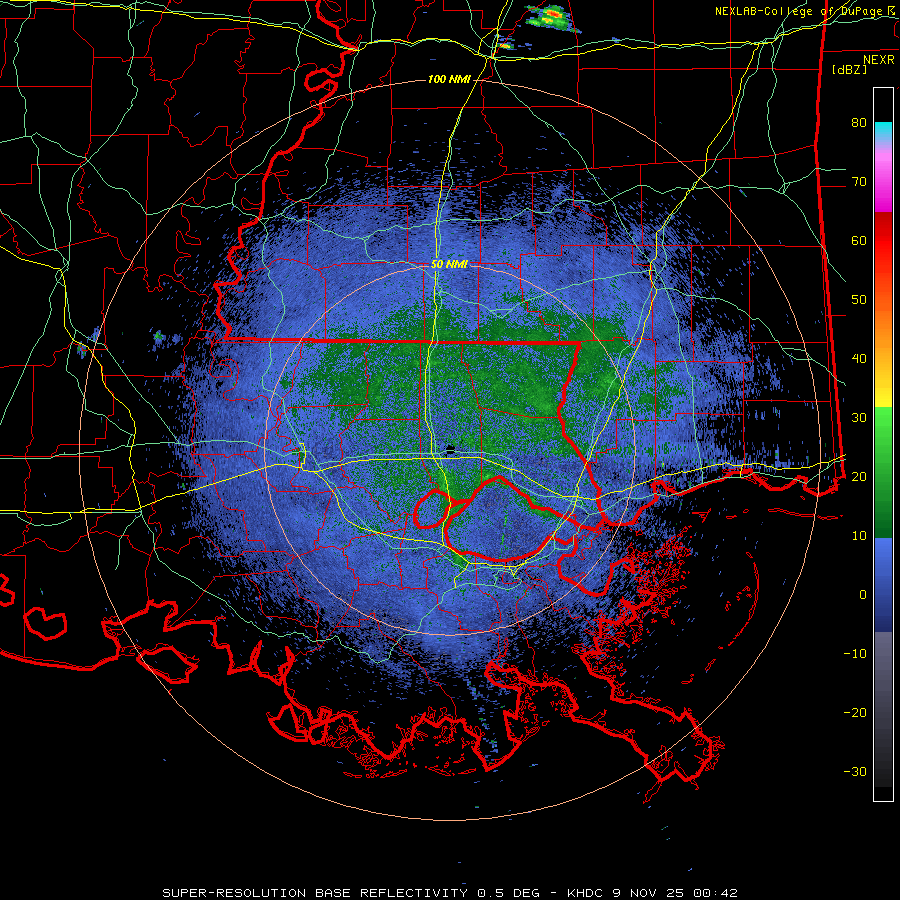Select the 50 value on the dBZ scale
Viewport: 900px width, 900px height.
[x=859, y=300]
